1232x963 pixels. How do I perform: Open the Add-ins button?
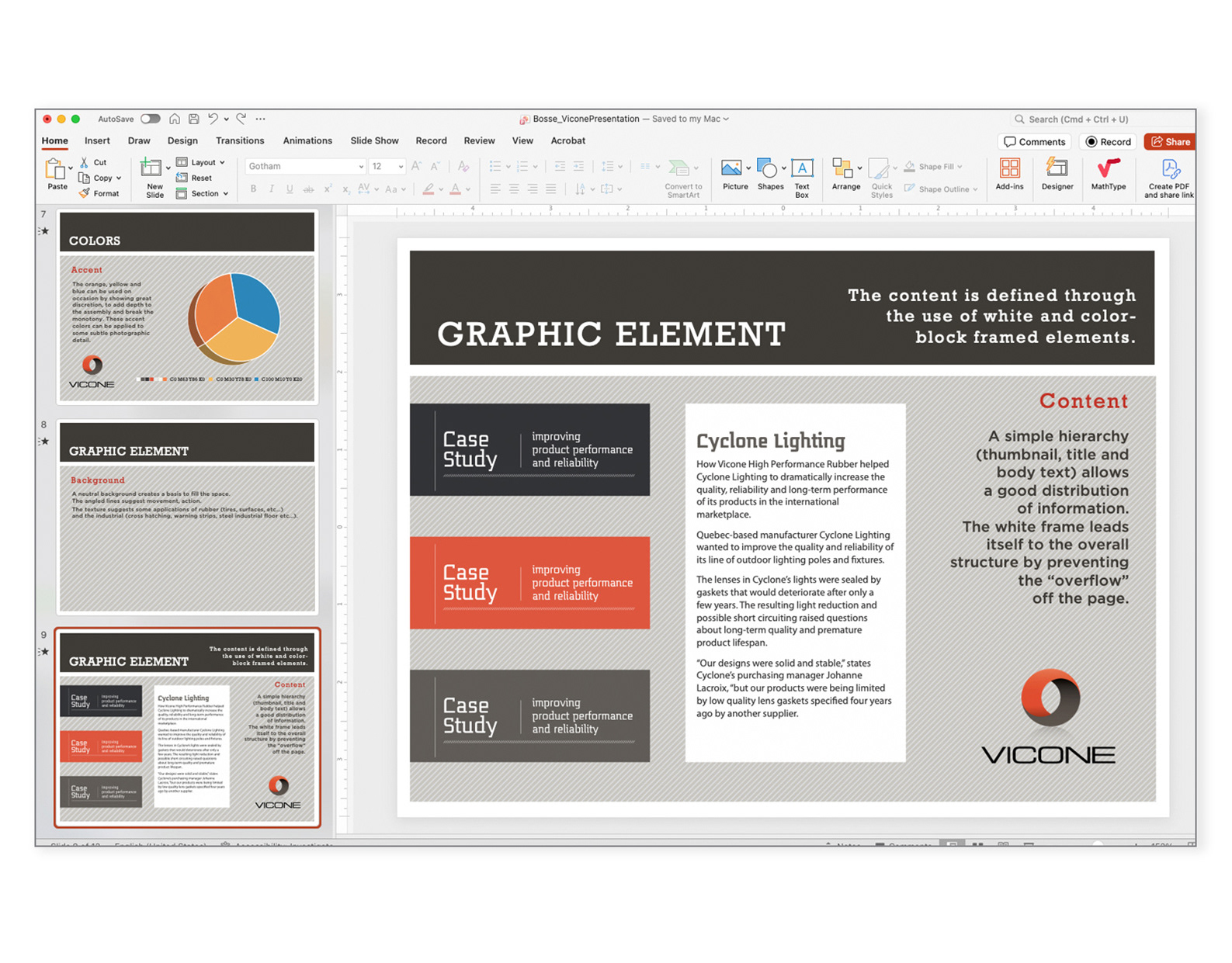1009,175
